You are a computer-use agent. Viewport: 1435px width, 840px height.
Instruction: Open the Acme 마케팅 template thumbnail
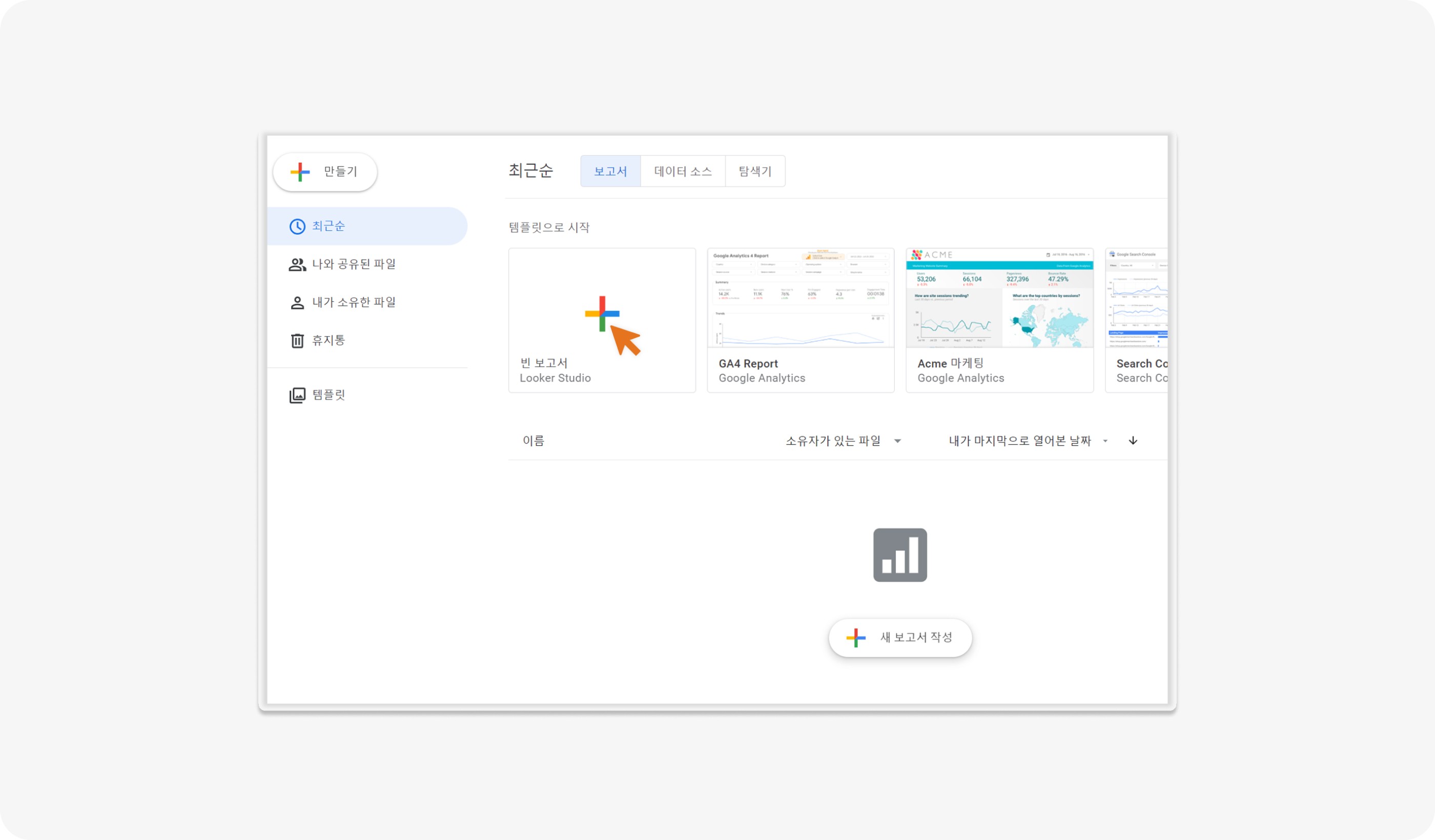pos(999,298)
